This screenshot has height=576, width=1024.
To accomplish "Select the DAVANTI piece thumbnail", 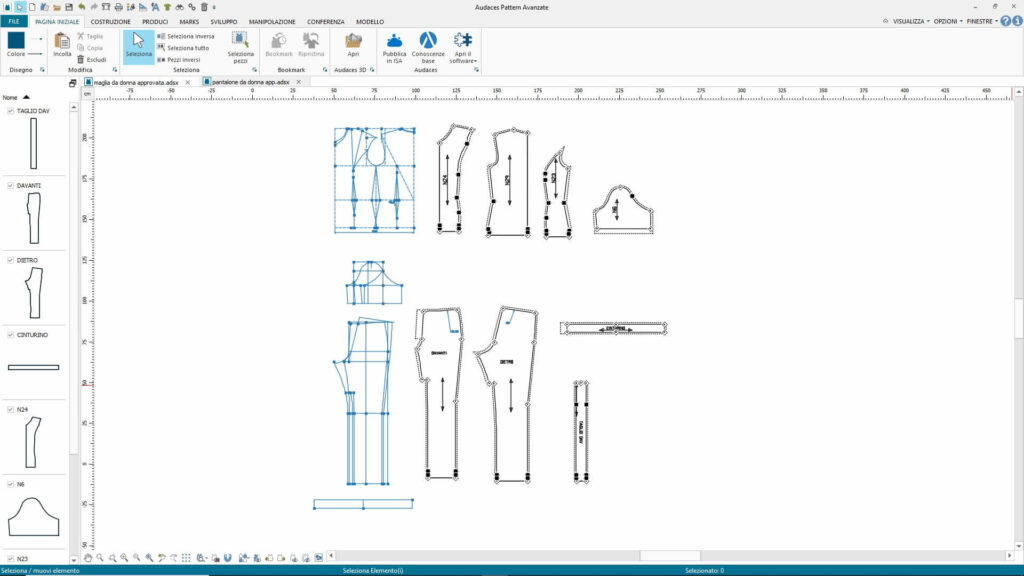I will click(33, 218).
